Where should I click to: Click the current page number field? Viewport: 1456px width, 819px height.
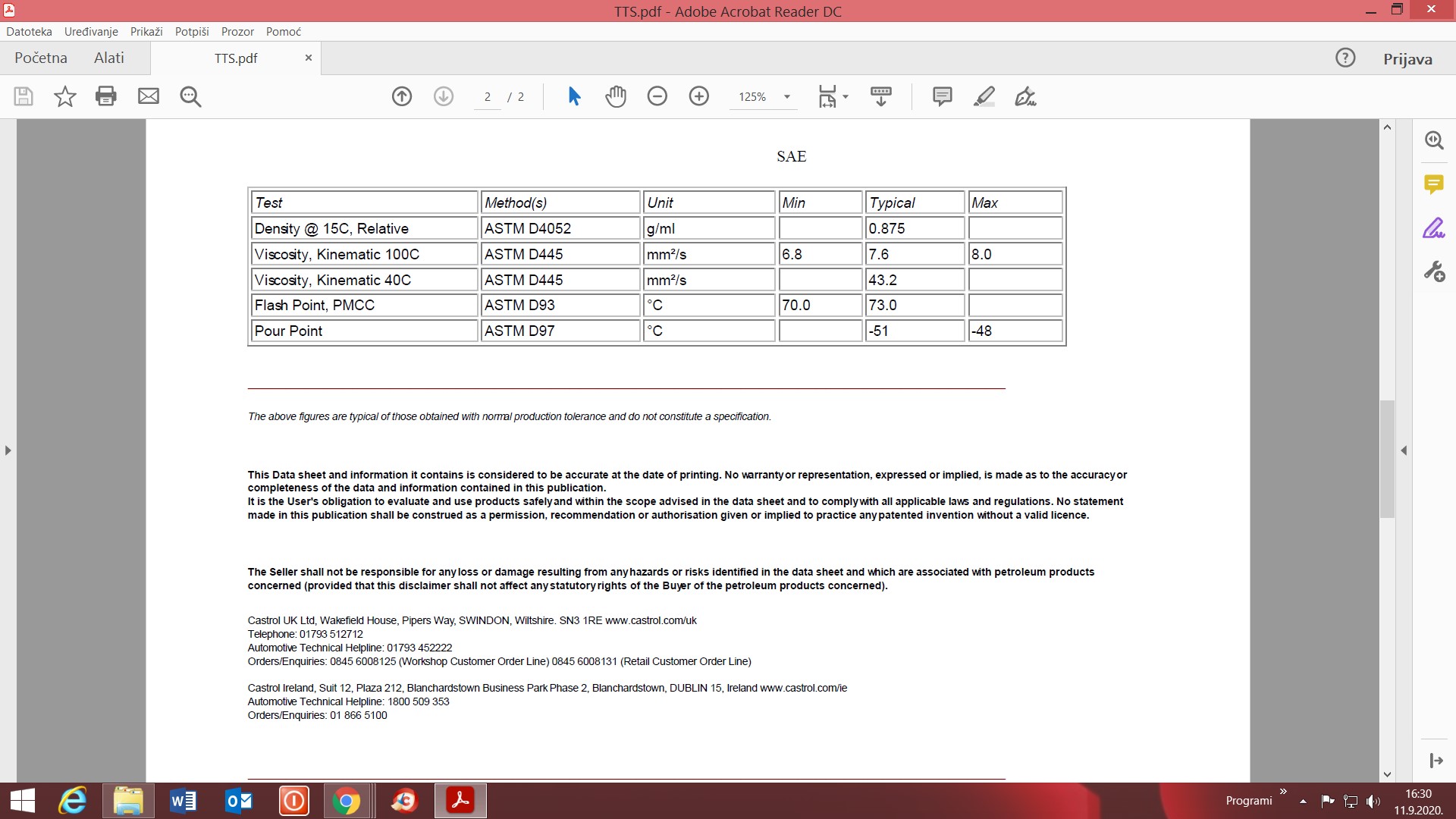tap(488, 97)
